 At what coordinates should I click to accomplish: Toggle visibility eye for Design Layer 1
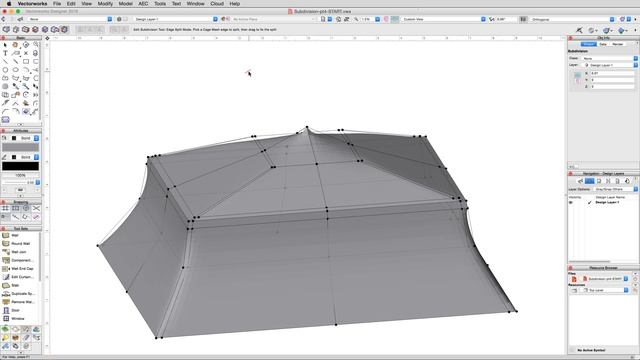(x=571, y=202)
